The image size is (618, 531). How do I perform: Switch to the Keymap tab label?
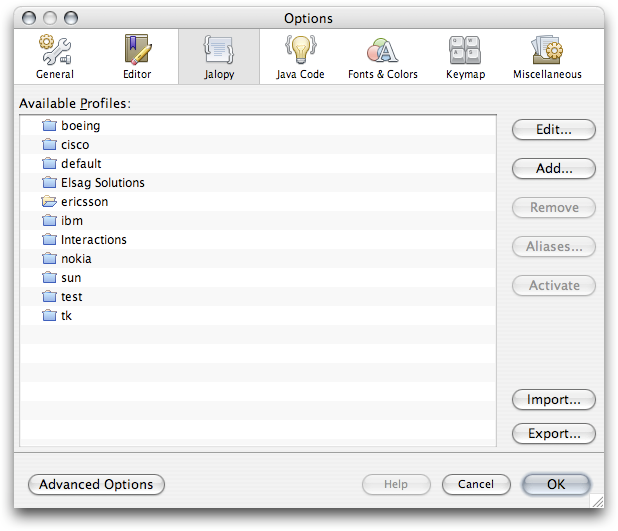click(x=465, y=75)
